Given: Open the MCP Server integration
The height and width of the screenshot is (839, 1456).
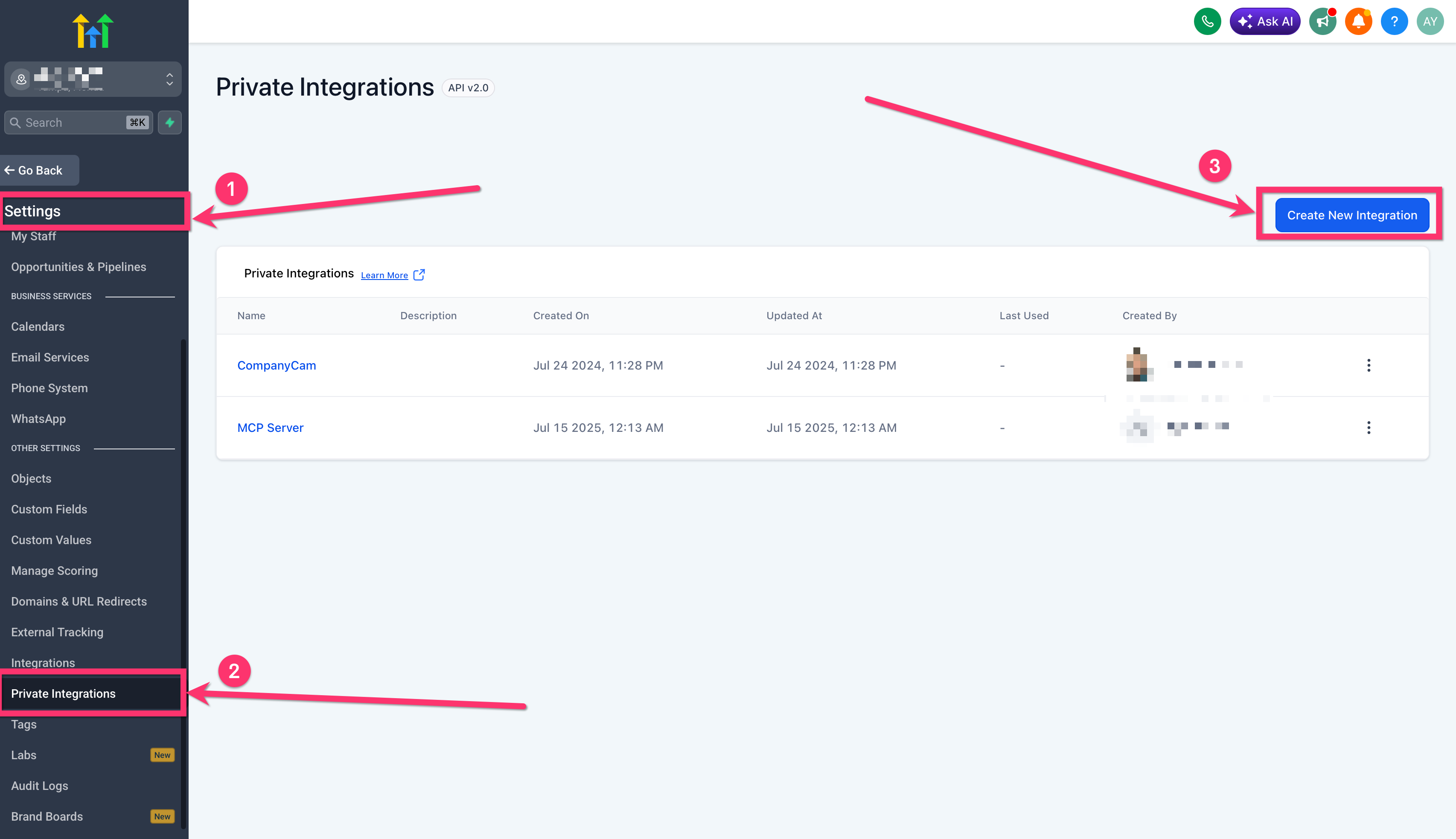Looking at the screenshot, I should 270,428.
